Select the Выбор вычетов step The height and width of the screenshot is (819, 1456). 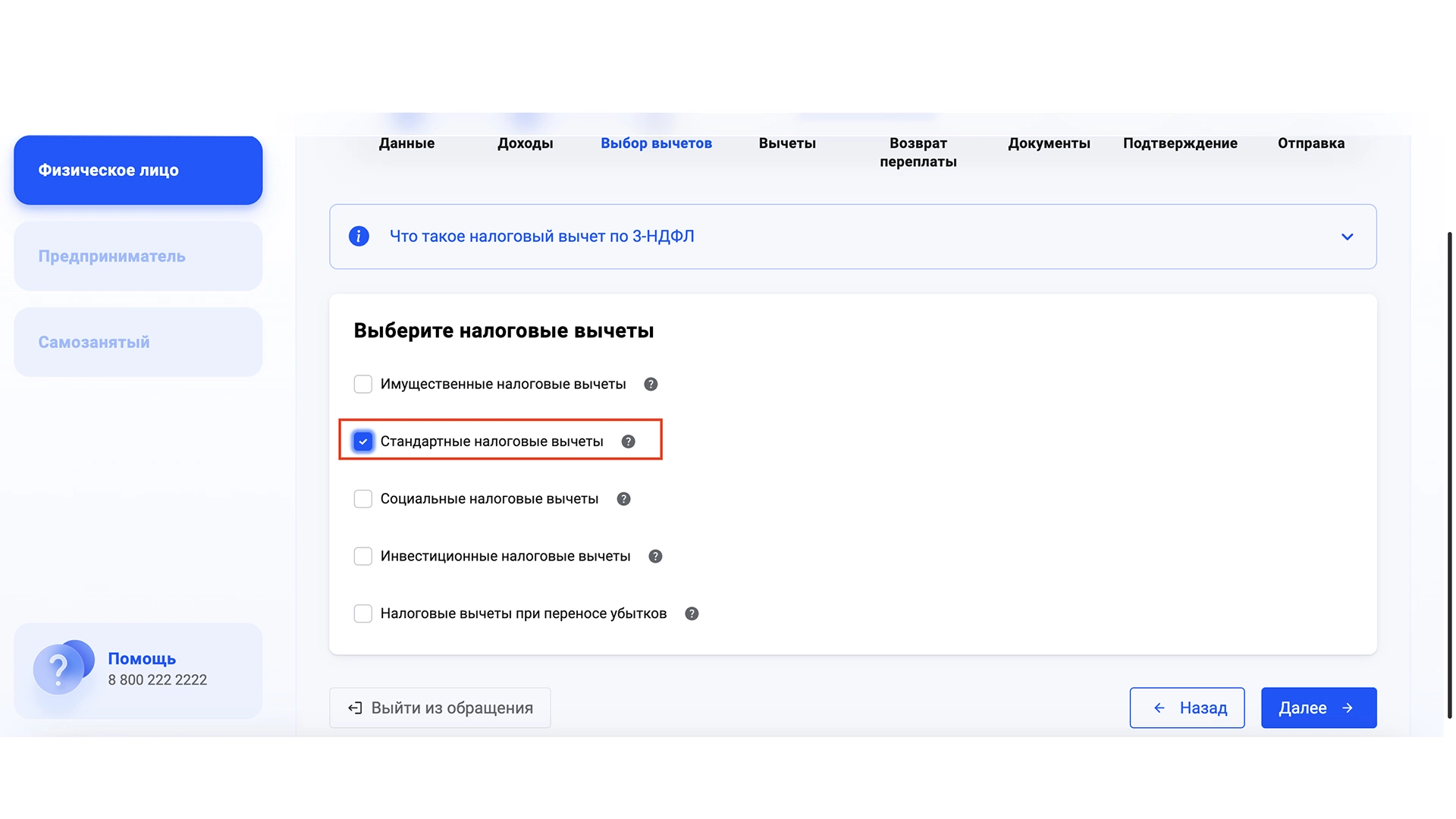pyautogui.click(x=656, y=143)
